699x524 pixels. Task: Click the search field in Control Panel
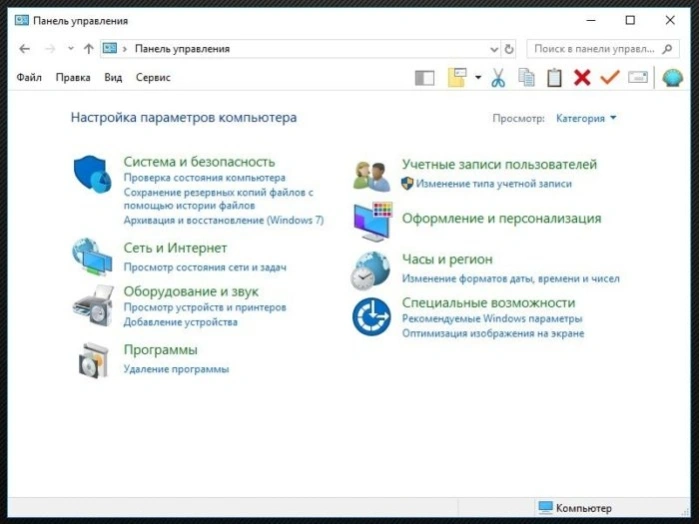(603, 49)
